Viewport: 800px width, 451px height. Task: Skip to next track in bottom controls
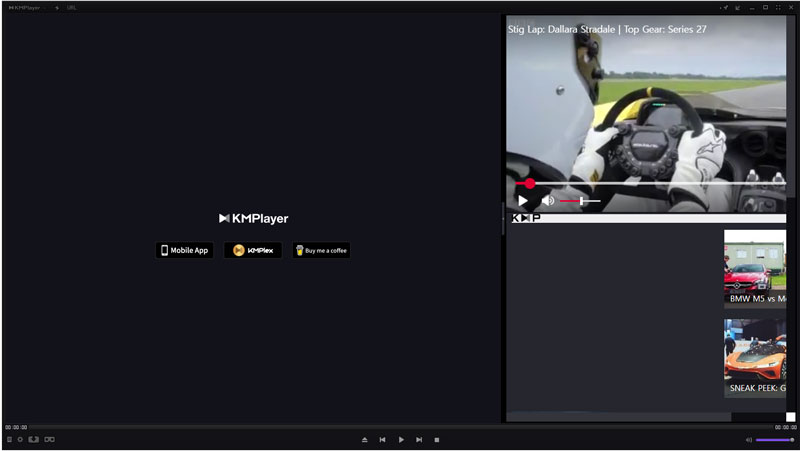tap(419, 440)
